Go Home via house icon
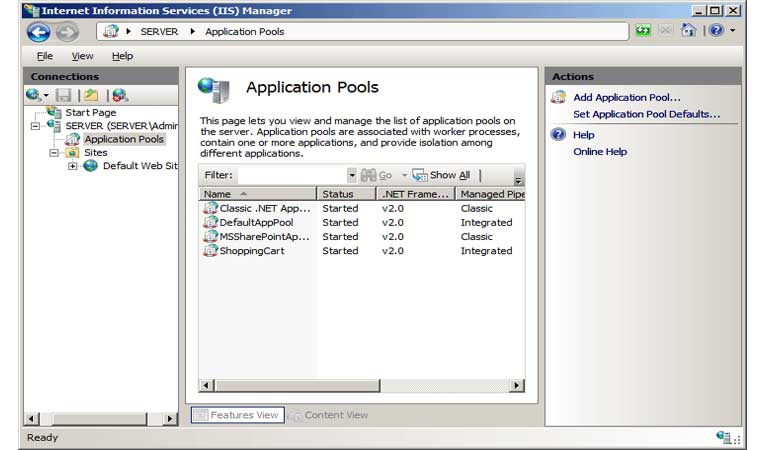 point(689,30)
